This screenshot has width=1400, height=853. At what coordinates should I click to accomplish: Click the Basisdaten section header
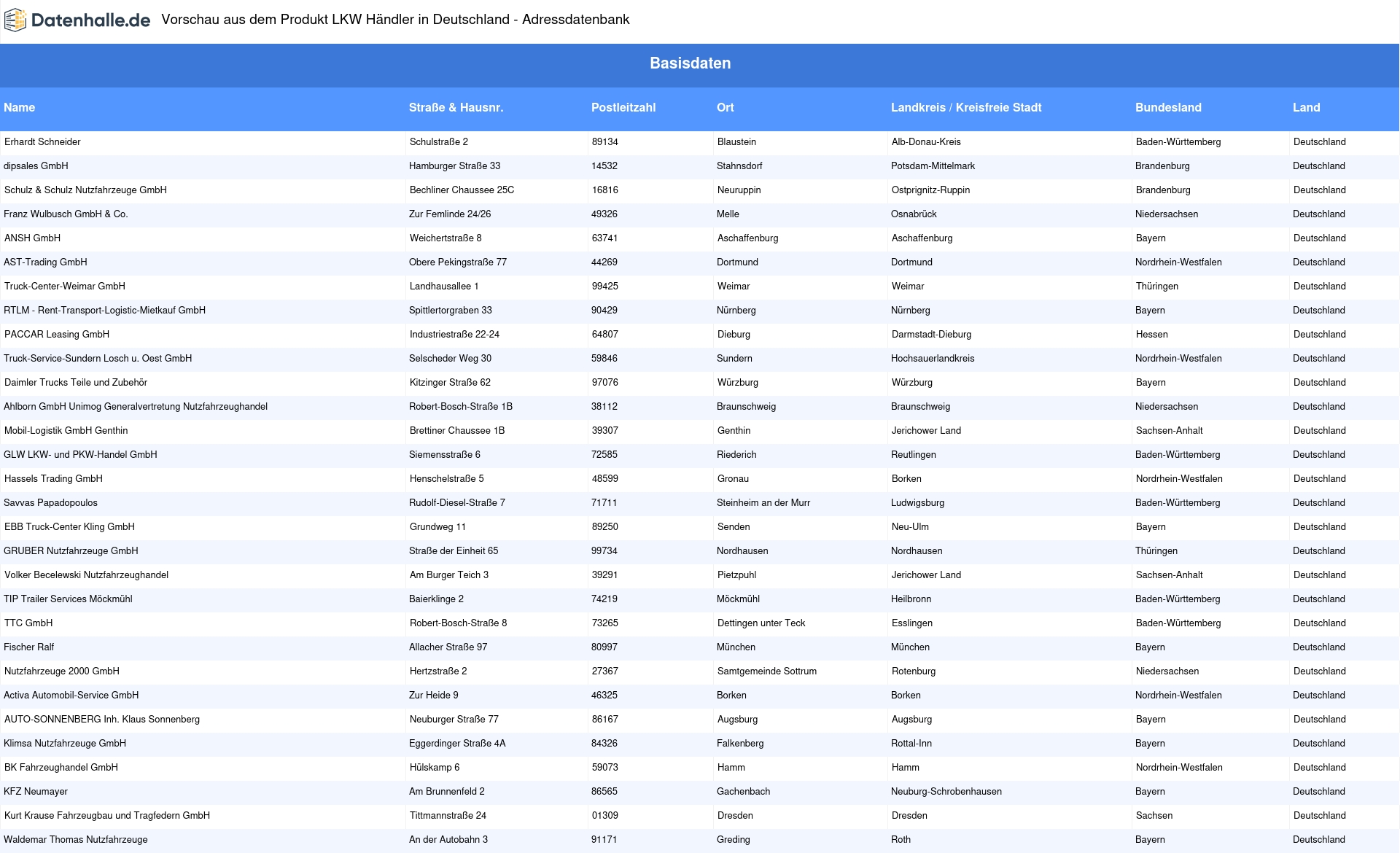coord(691,63)
